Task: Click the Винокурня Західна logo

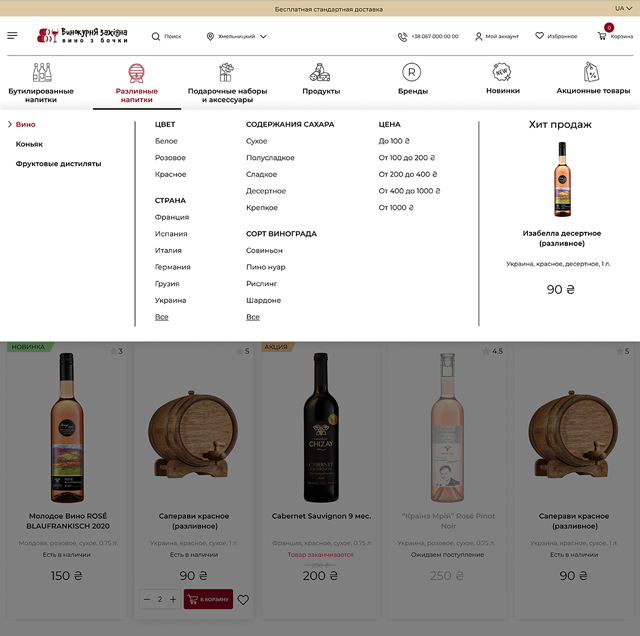Action: click(x=82, y=36)
